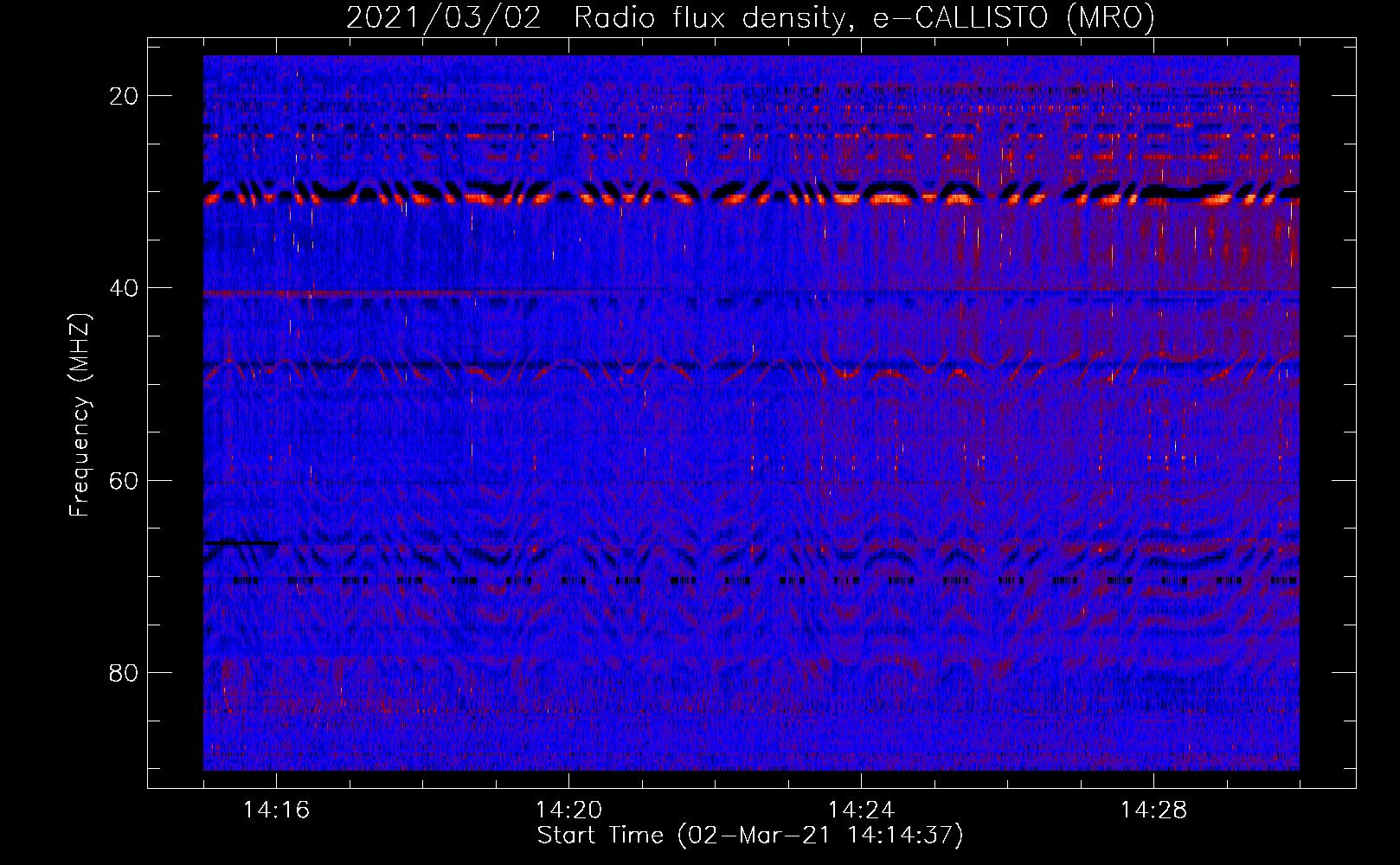Viewport: 1400px width, 865px height.
Task: Click the 14:16 time tick label
Action: pos(276,810)
